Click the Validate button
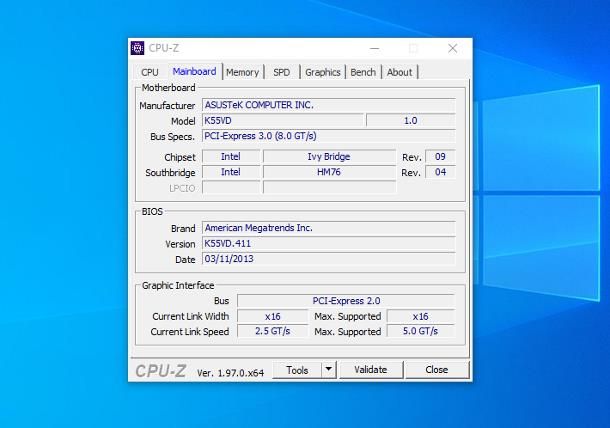 tap(371, 370)
